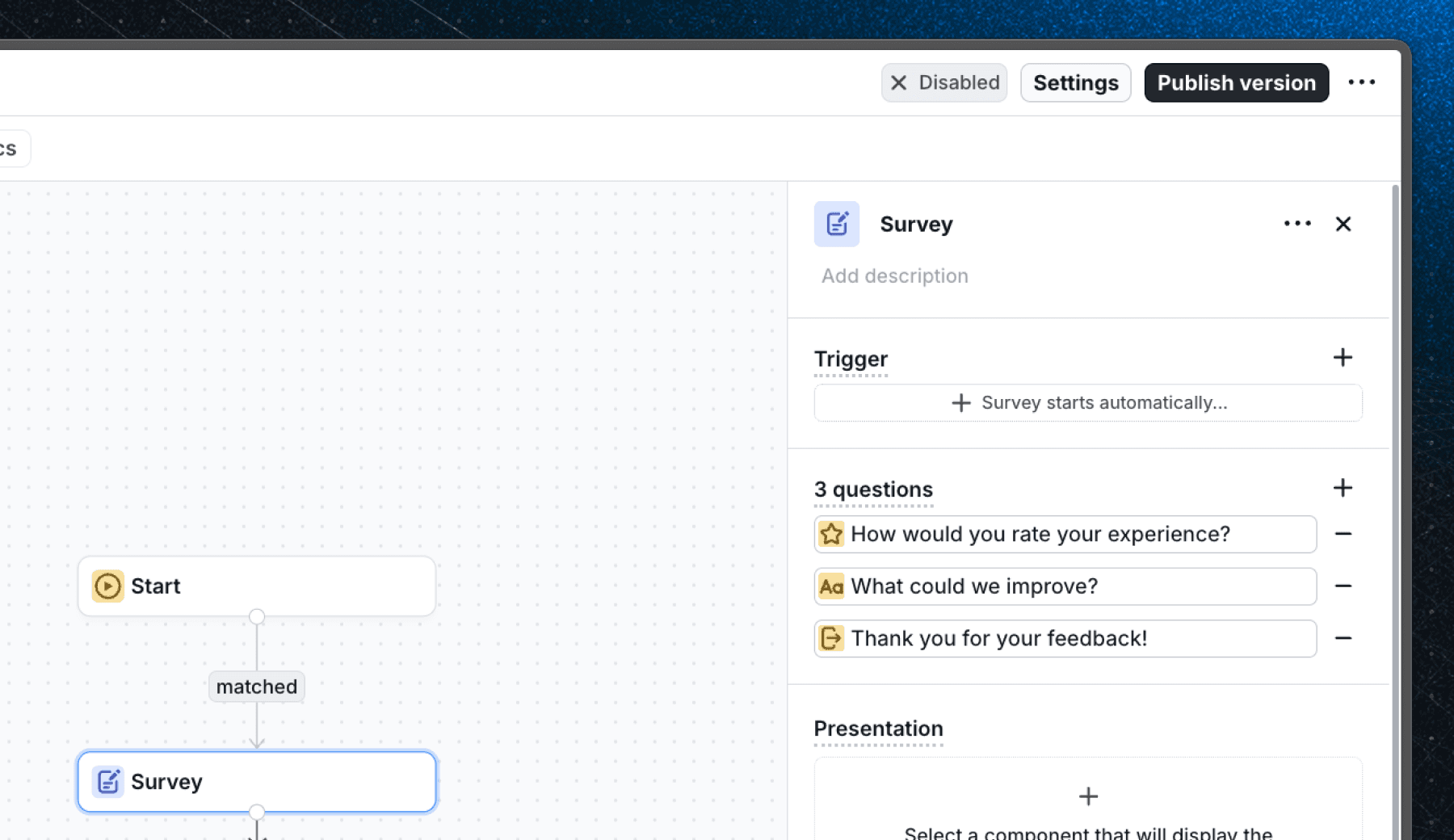This screenshot has height=840, width=1454.
Task: Click the Survey edit icon in the panel header
Action: pos(836,224)
